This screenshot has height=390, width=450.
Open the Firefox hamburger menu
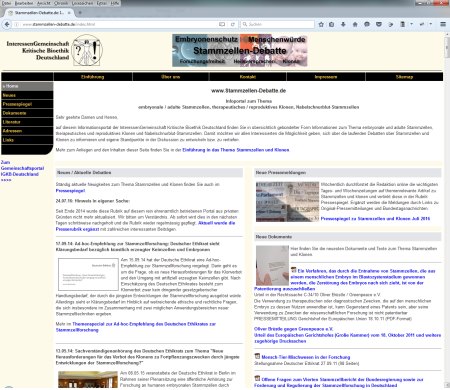(x=443, y=24)
